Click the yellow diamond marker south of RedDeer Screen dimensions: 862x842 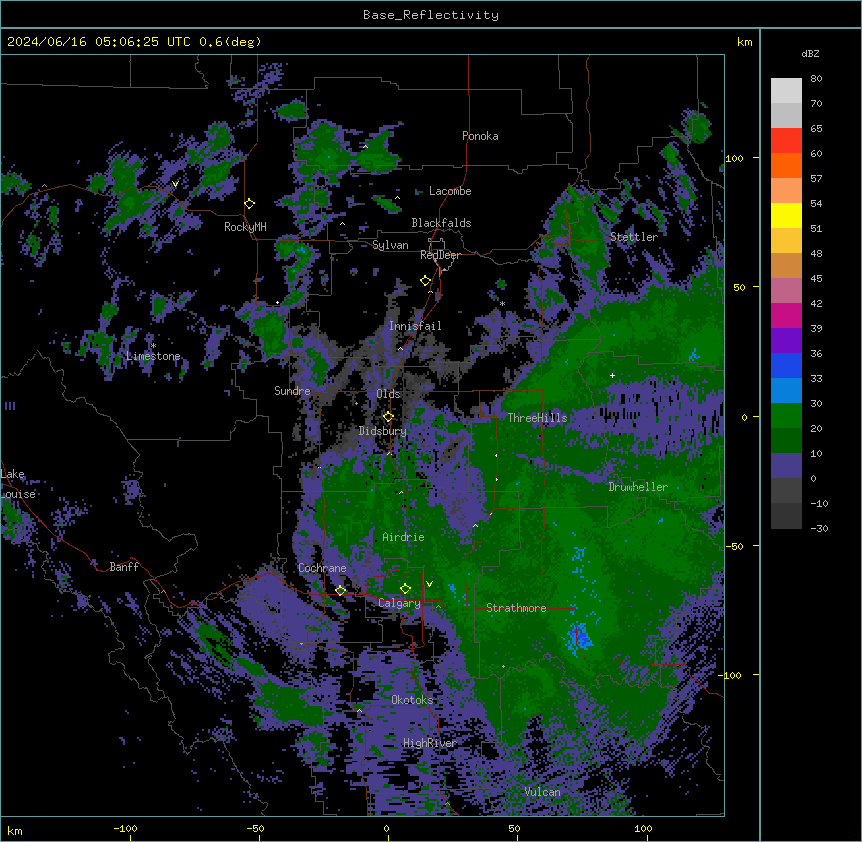tap(425, 281)
